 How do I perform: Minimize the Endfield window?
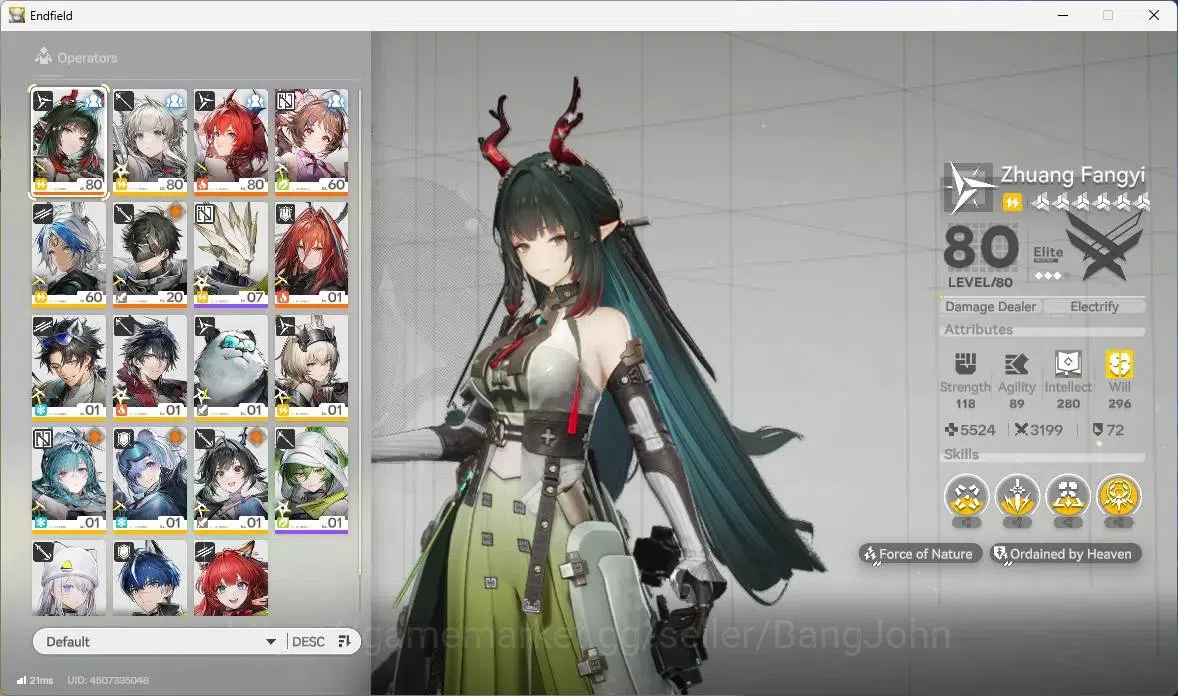tap(1062, 15)
